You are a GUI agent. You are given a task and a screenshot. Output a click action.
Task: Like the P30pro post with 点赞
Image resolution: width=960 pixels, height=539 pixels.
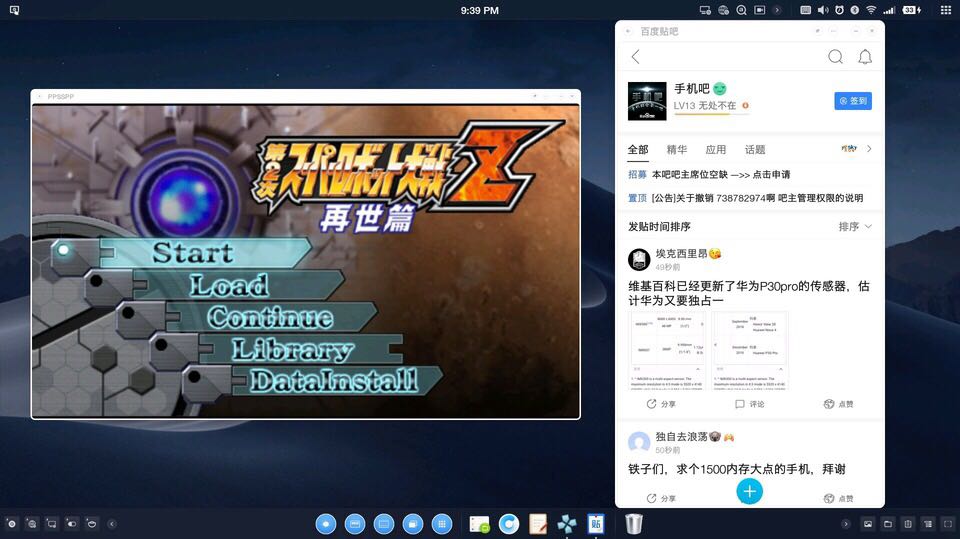(838, 404)
